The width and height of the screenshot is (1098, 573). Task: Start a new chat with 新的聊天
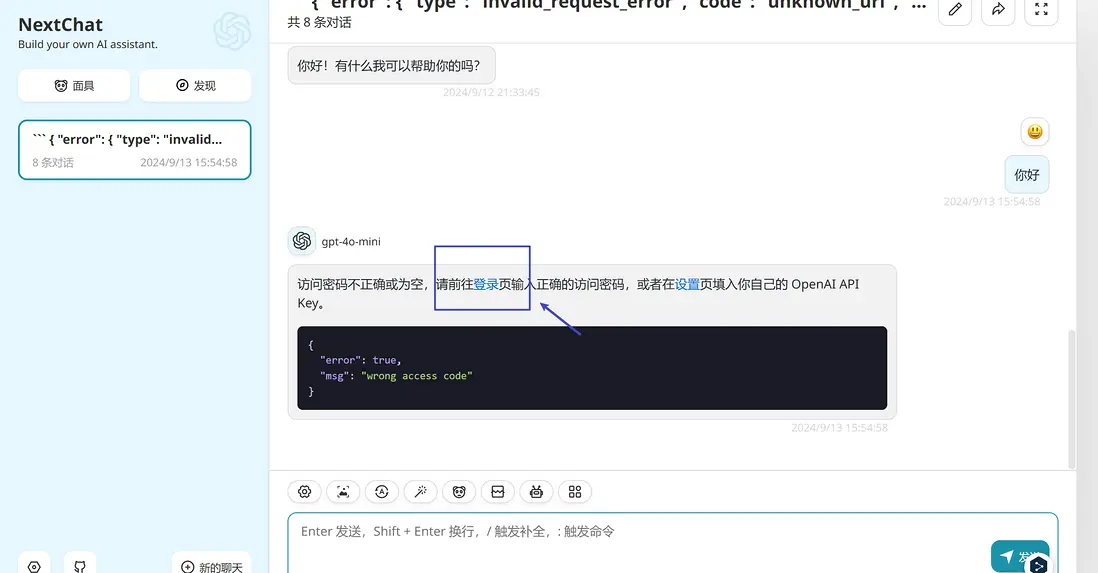(x=211, y=566)
